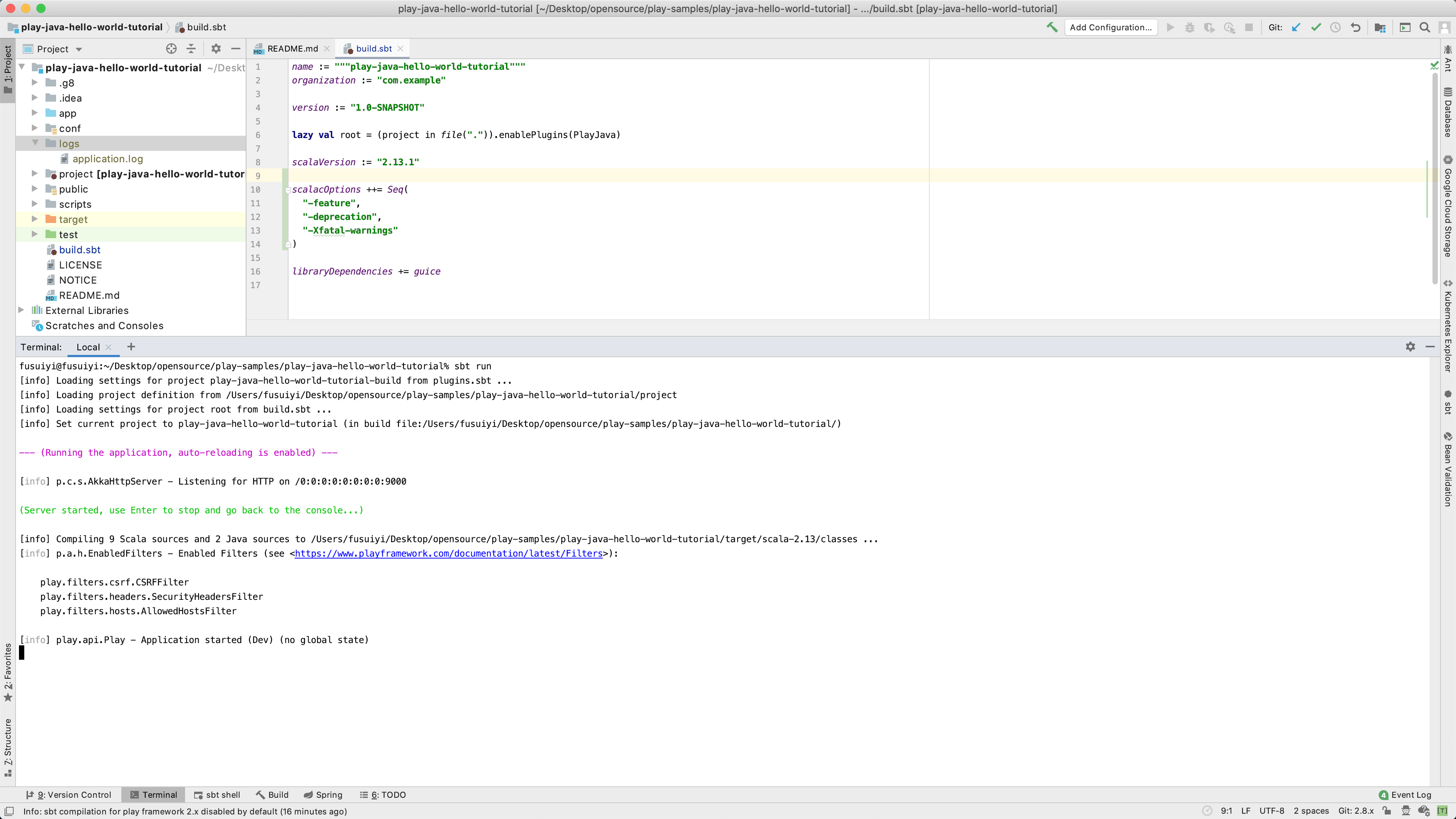Select the build.sbt editor tab
The height and width of the screenshot is (819, 1456).
[373, 49]
